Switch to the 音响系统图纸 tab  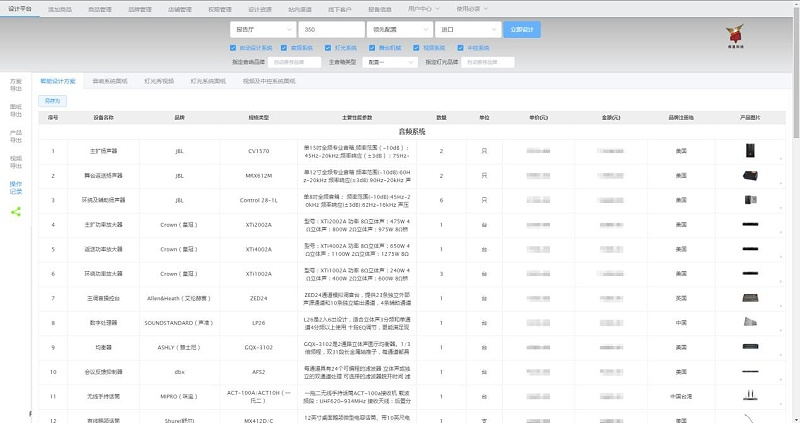pyautogui.click(x=110, y=81)
